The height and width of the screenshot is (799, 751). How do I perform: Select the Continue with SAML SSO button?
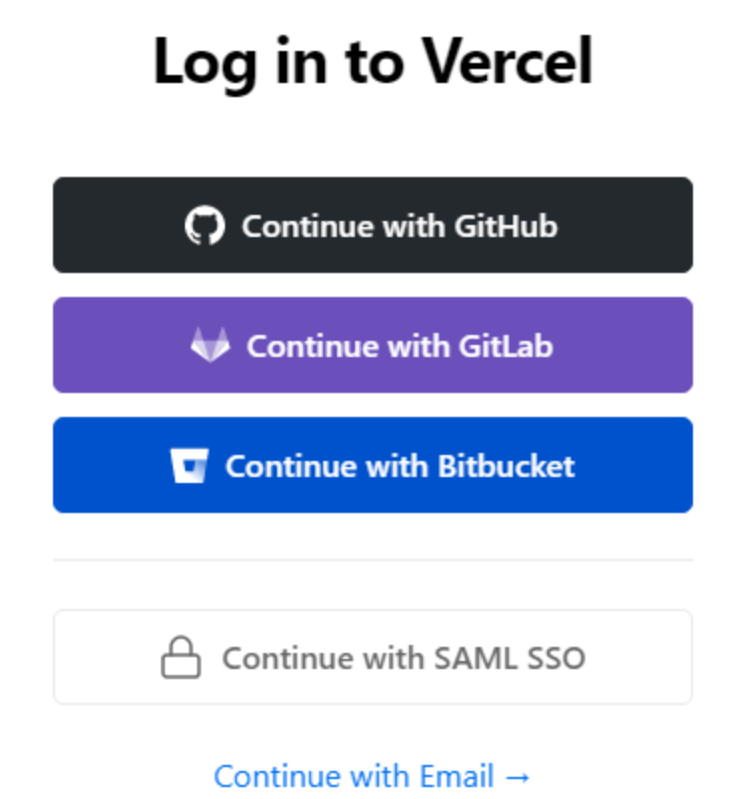click(x=373, y=658)
